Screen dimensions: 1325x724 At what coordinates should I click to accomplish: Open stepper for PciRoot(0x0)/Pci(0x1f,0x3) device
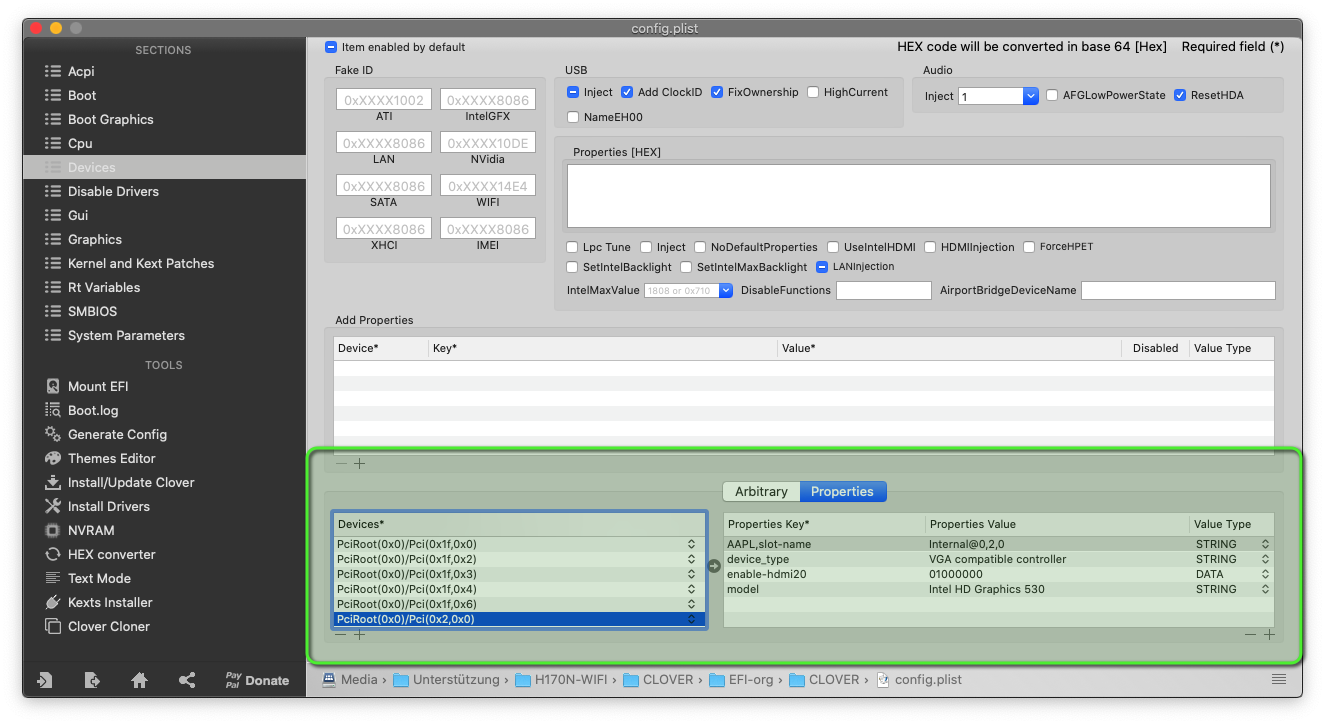click(x=691, y=574)
